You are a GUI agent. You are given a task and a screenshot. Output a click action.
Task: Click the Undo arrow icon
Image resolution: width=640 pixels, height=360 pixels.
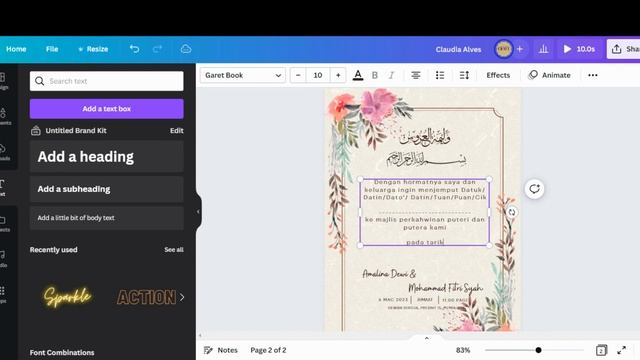tap(134, 49)
